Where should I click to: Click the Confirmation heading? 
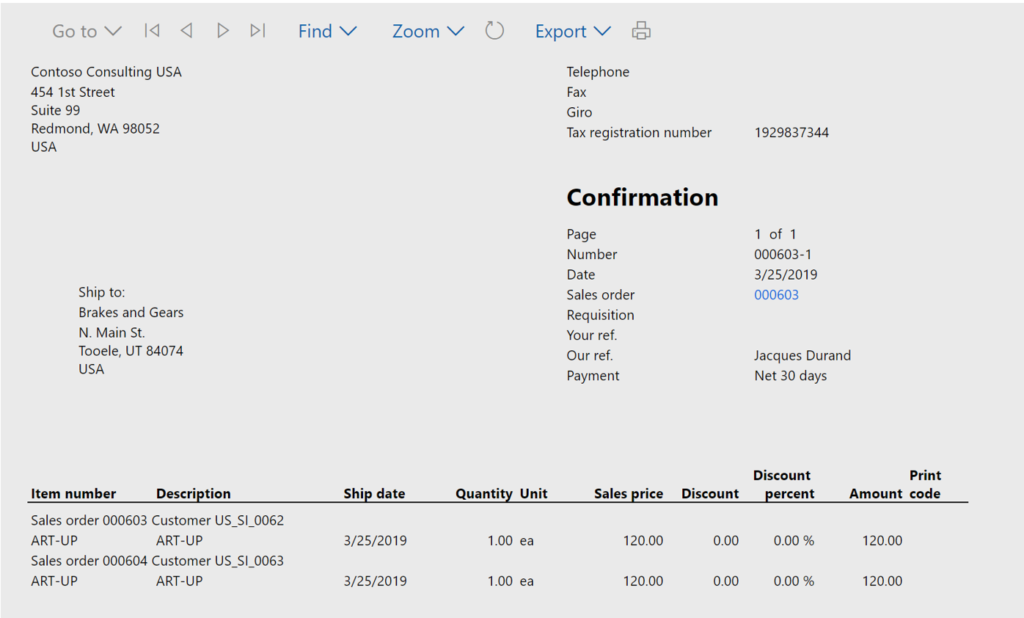pyautogui.click(x=642, y=197)
